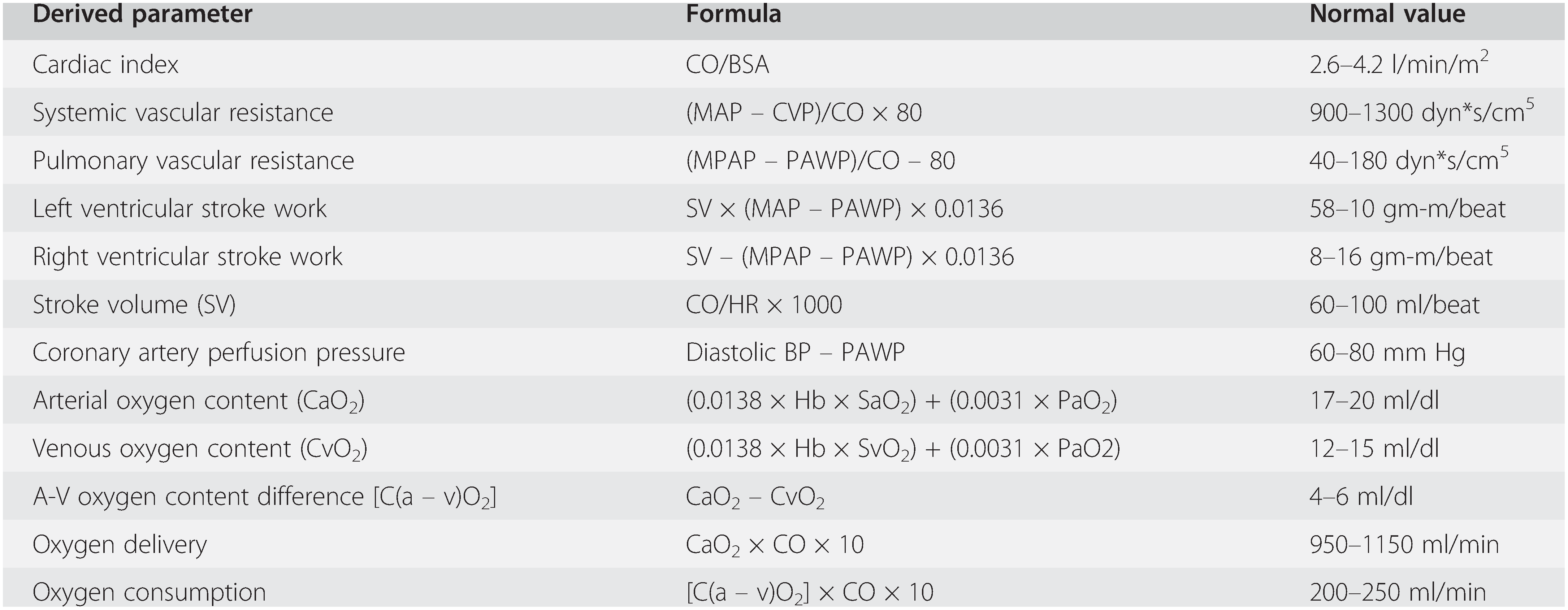
Task: Click the CO/HR × 1000 formula
Action: [x=763, y=305]
